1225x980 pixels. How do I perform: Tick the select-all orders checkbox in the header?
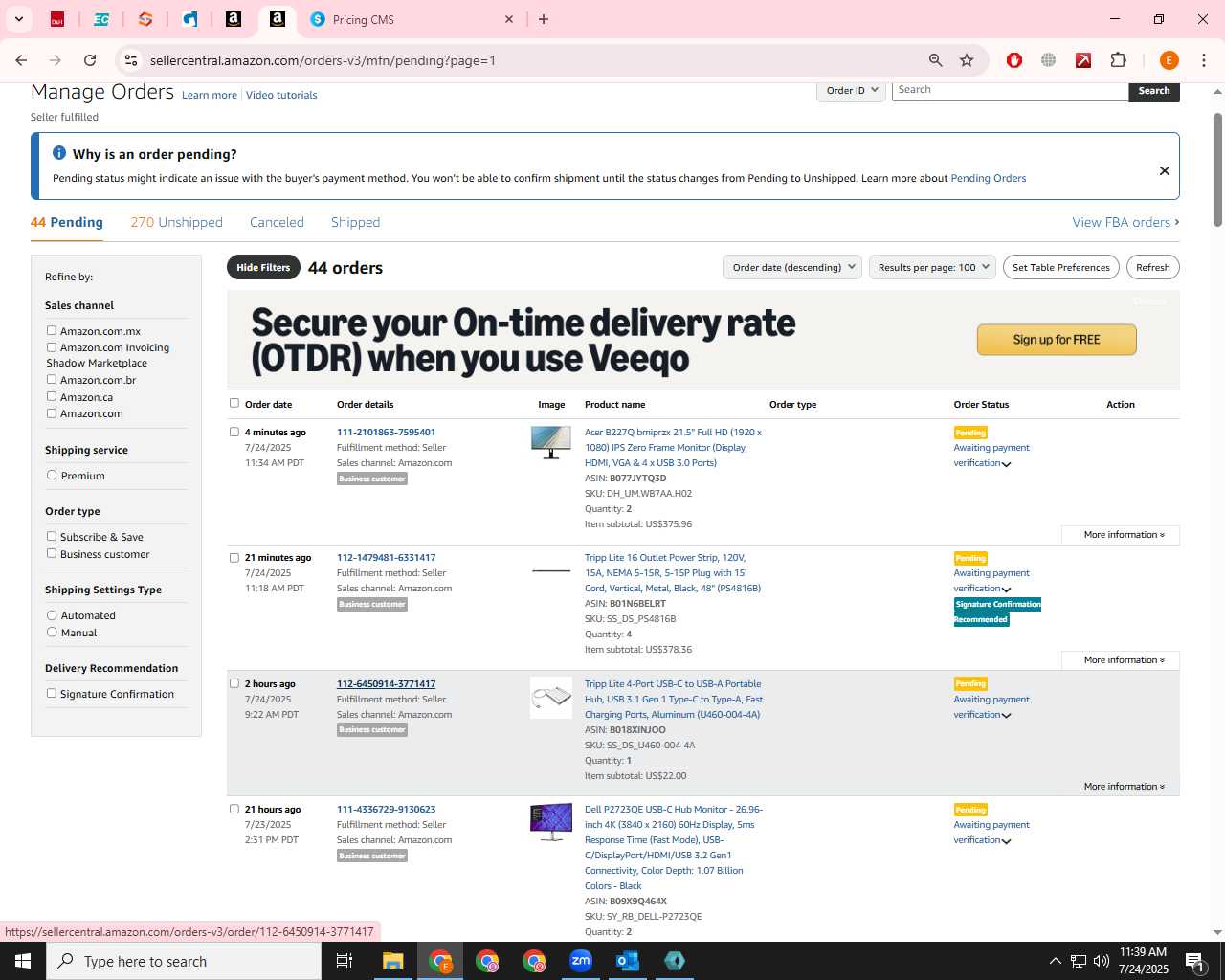234,403
